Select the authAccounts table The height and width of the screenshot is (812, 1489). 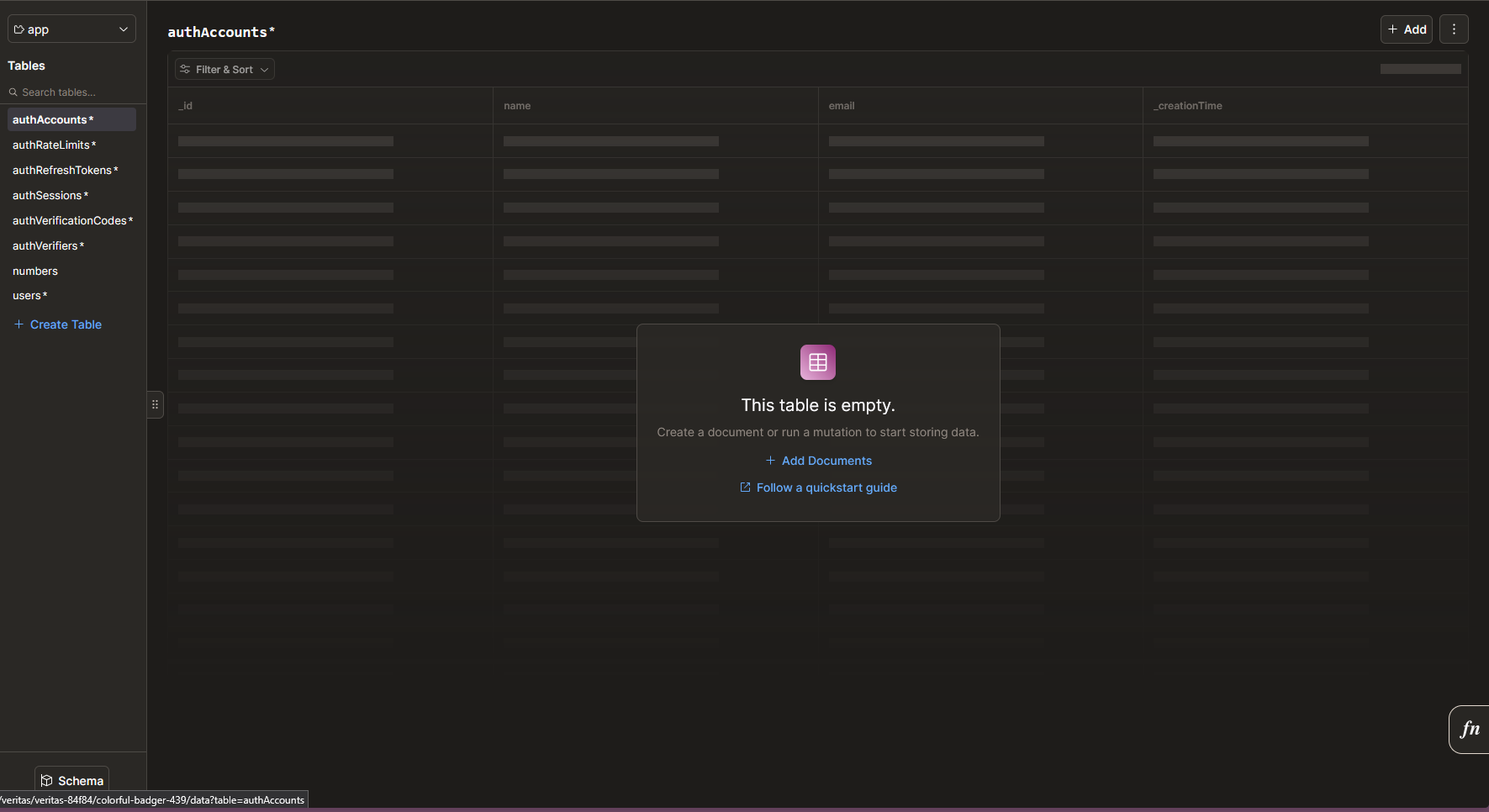point(71,119)
